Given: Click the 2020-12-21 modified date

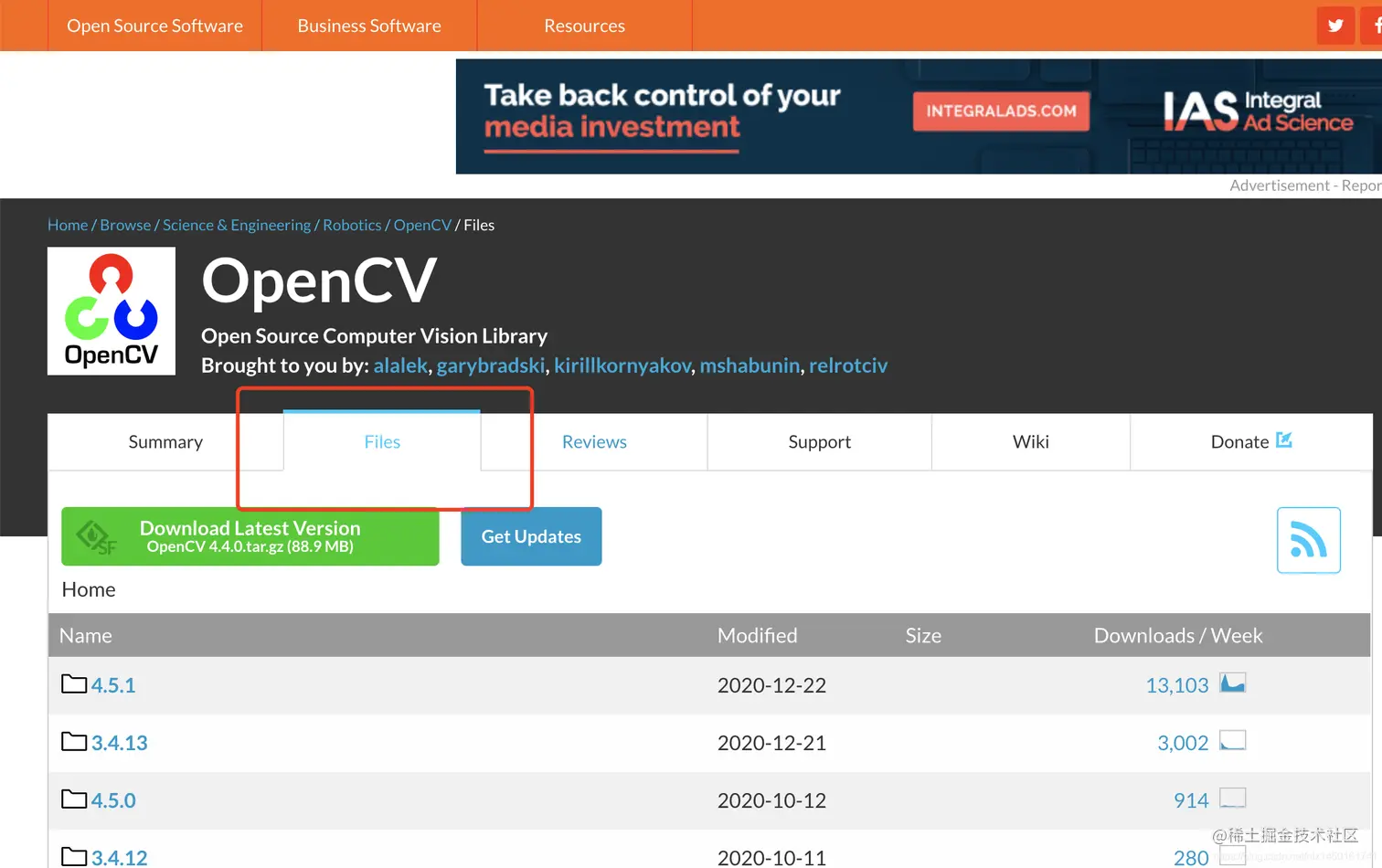Looking at the screenshot, I should 771,743.
